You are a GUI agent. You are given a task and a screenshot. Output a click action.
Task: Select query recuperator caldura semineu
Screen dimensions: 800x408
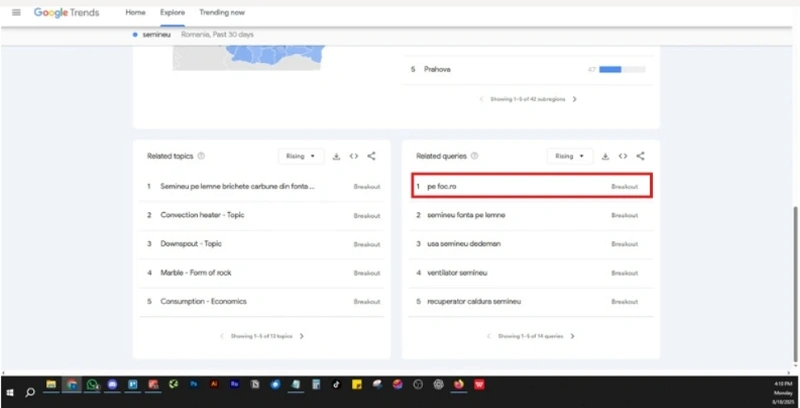531,301
